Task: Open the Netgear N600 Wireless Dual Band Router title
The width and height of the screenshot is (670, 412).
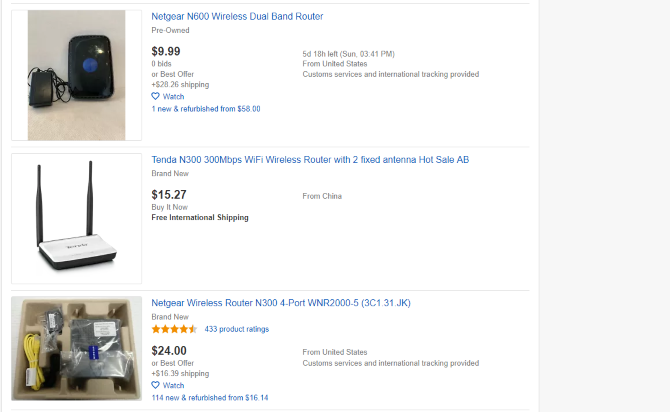Action: coord(237,16)
